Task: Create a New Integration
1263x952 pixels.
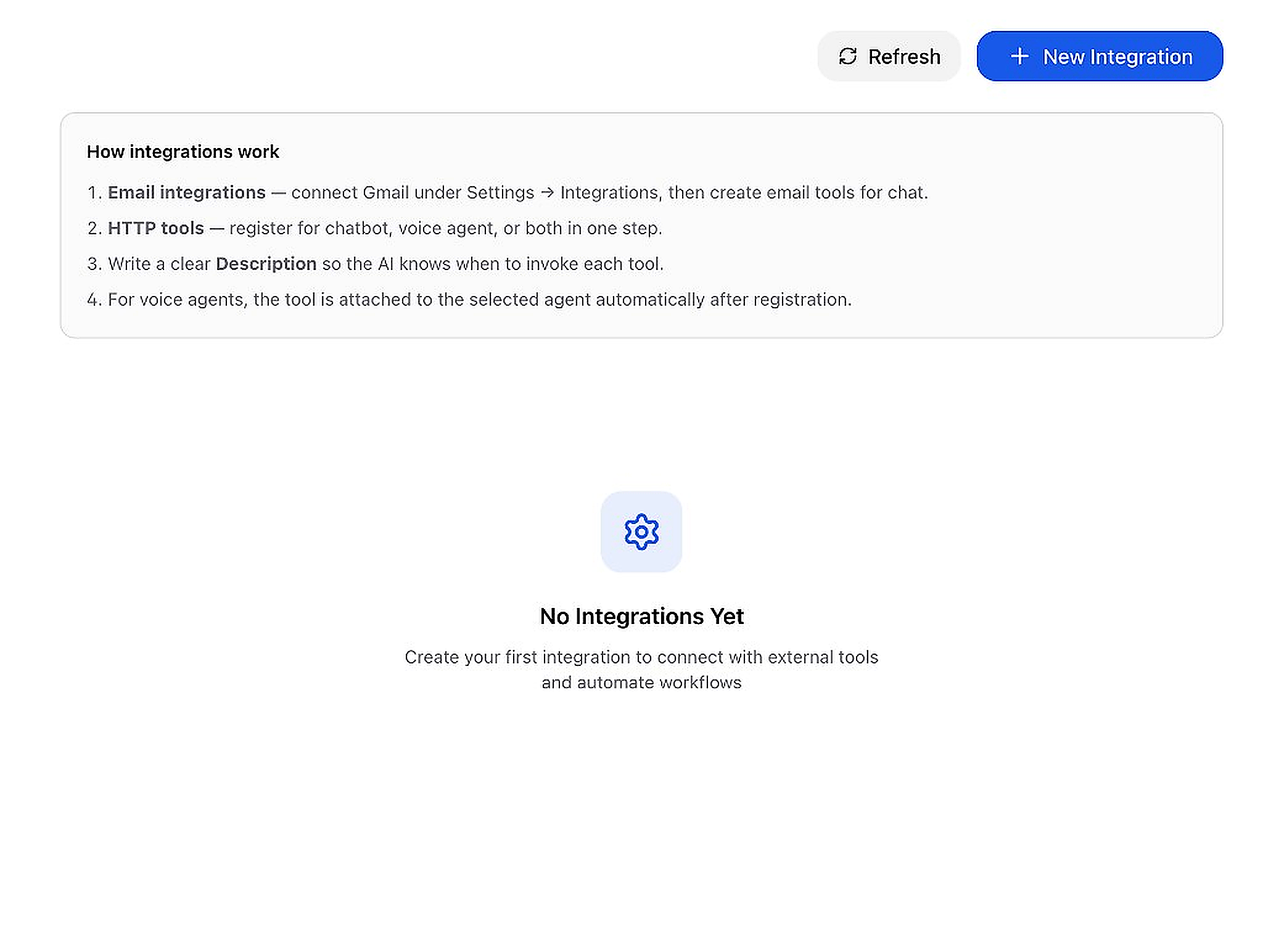Action: tap(1100, 56)
